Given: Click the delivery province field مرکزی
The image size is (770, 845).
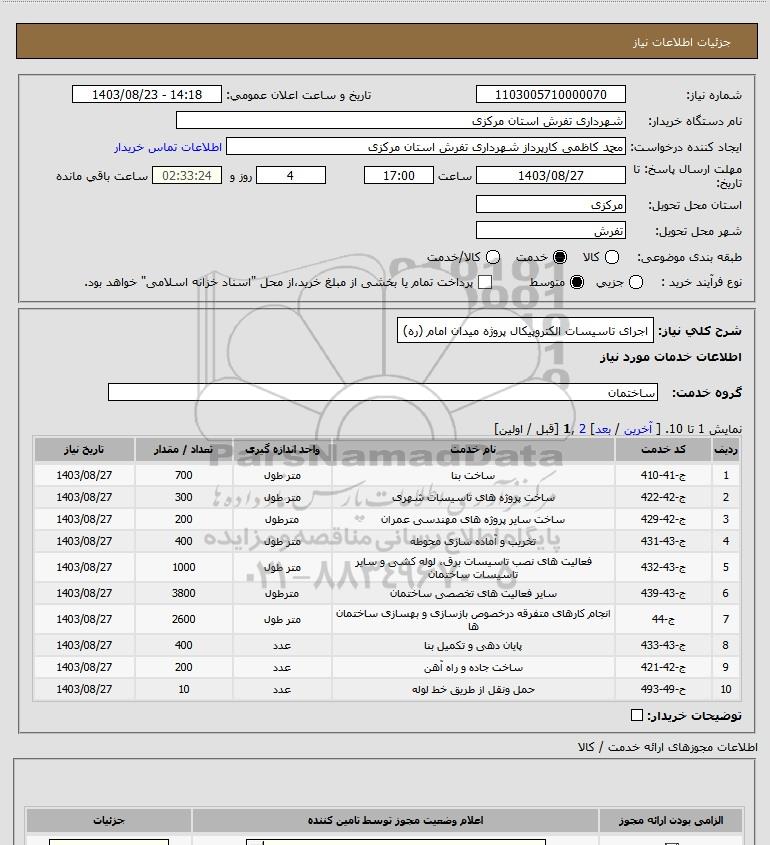Looking at the screenshot, I should 551,204.
